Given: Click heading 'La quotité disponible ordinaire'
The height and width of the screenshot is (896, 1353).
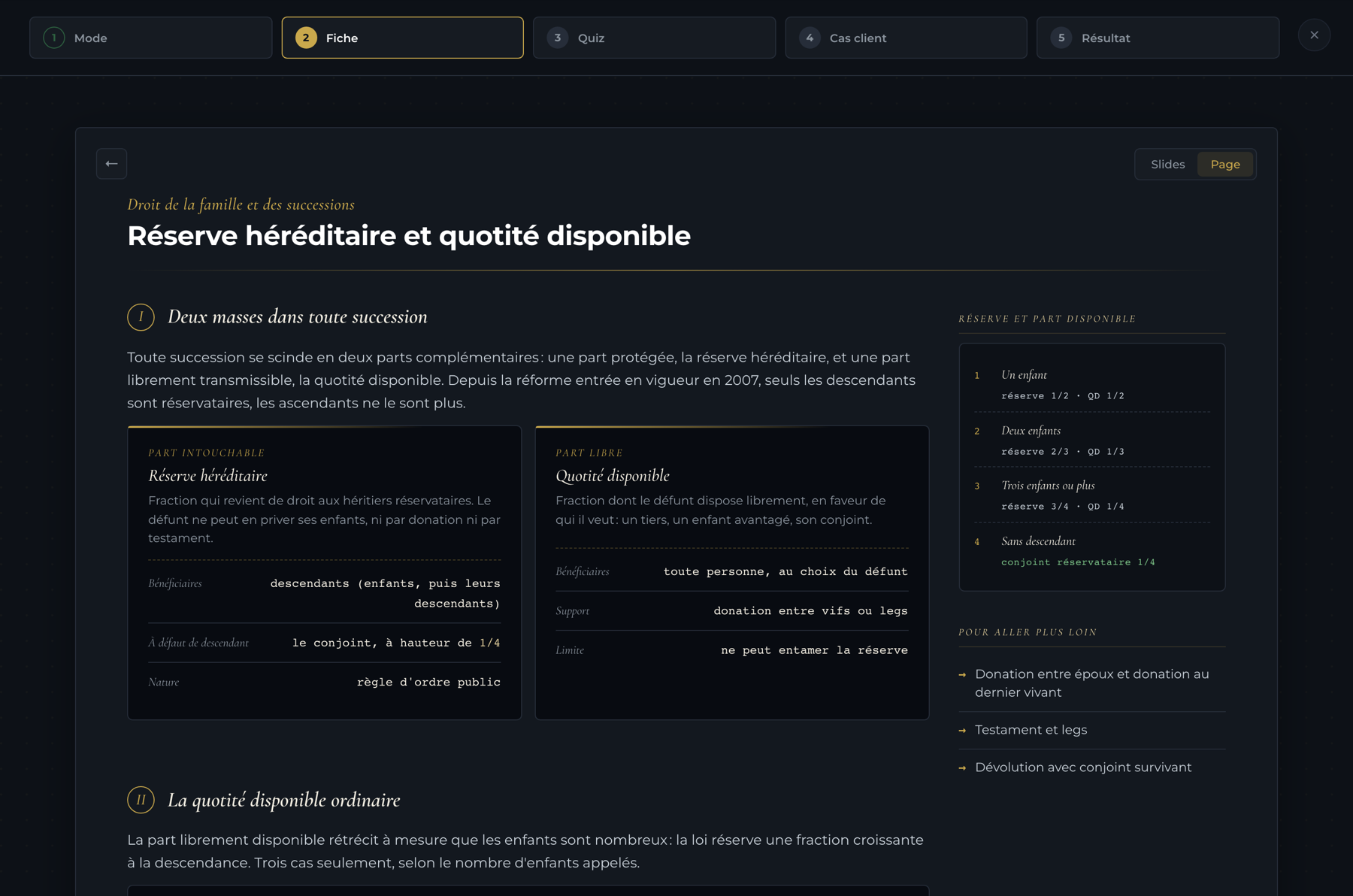Looking at the screenshot, I should pos(283,800).
